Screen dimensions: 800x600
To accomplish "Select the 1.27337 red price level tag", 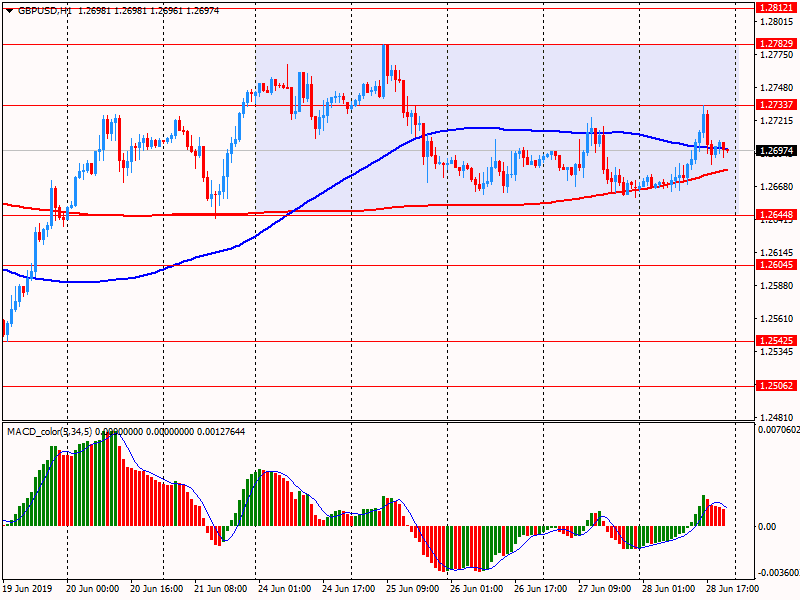I will tap(776, 105).
